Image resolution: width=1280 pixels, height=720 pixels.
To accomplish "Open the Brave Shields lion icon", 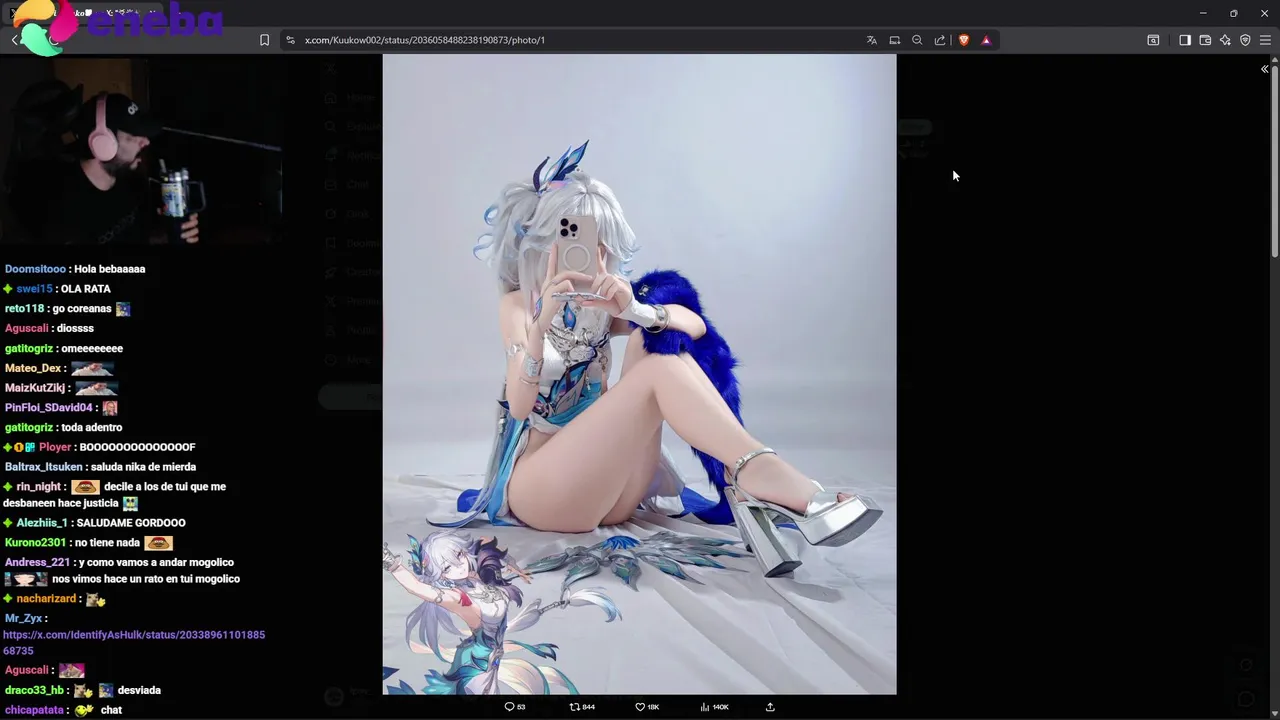I will point(964,40).
